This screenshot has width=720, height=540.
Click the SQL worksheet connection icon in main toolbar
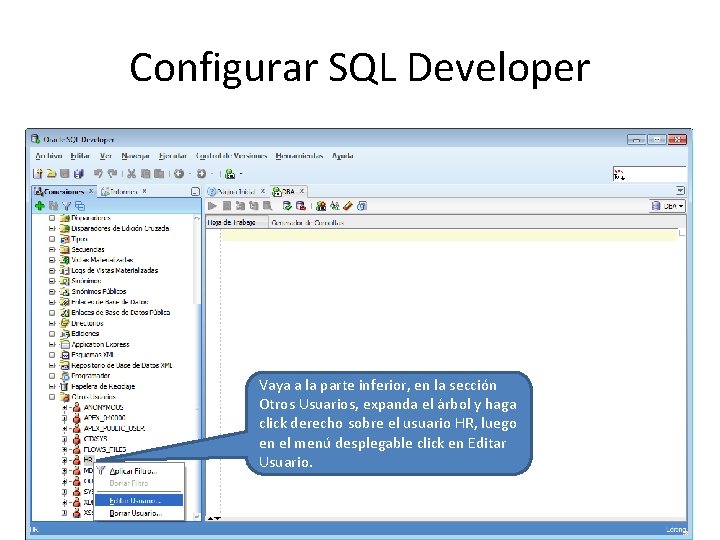point(230,174)
